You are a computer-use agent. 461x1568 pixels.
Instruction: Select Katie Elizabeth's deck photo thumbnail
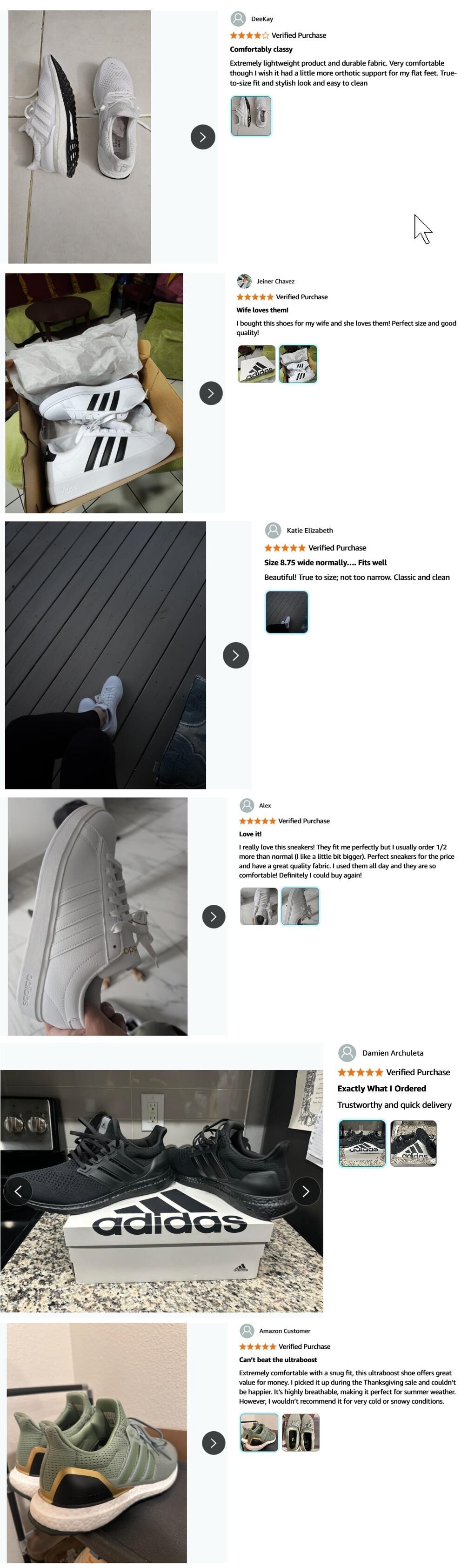tap(287, 612)
